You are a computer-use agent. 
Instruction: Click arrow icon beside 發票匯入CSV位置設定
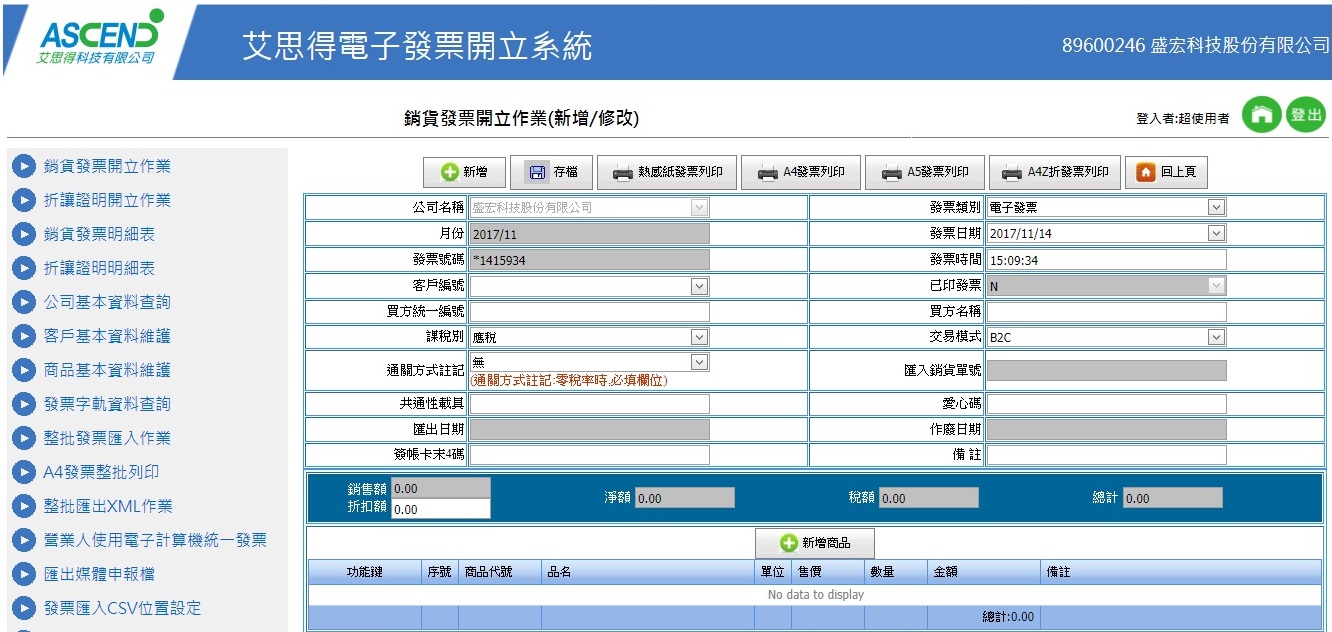23,608
